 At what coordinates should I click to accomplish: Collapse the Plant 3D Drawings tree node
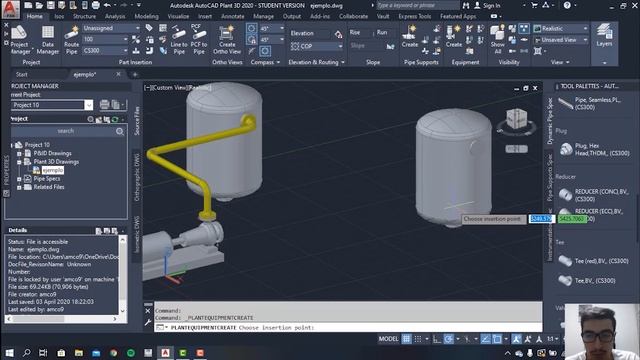click(19, 162)
